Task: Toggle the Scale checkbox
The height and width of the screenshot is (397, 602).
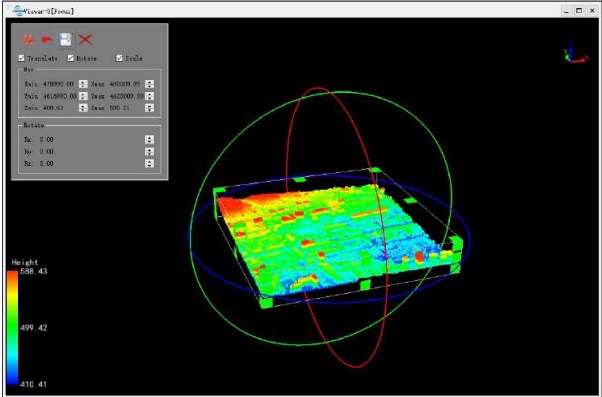Action: click(x=119, y=58)
